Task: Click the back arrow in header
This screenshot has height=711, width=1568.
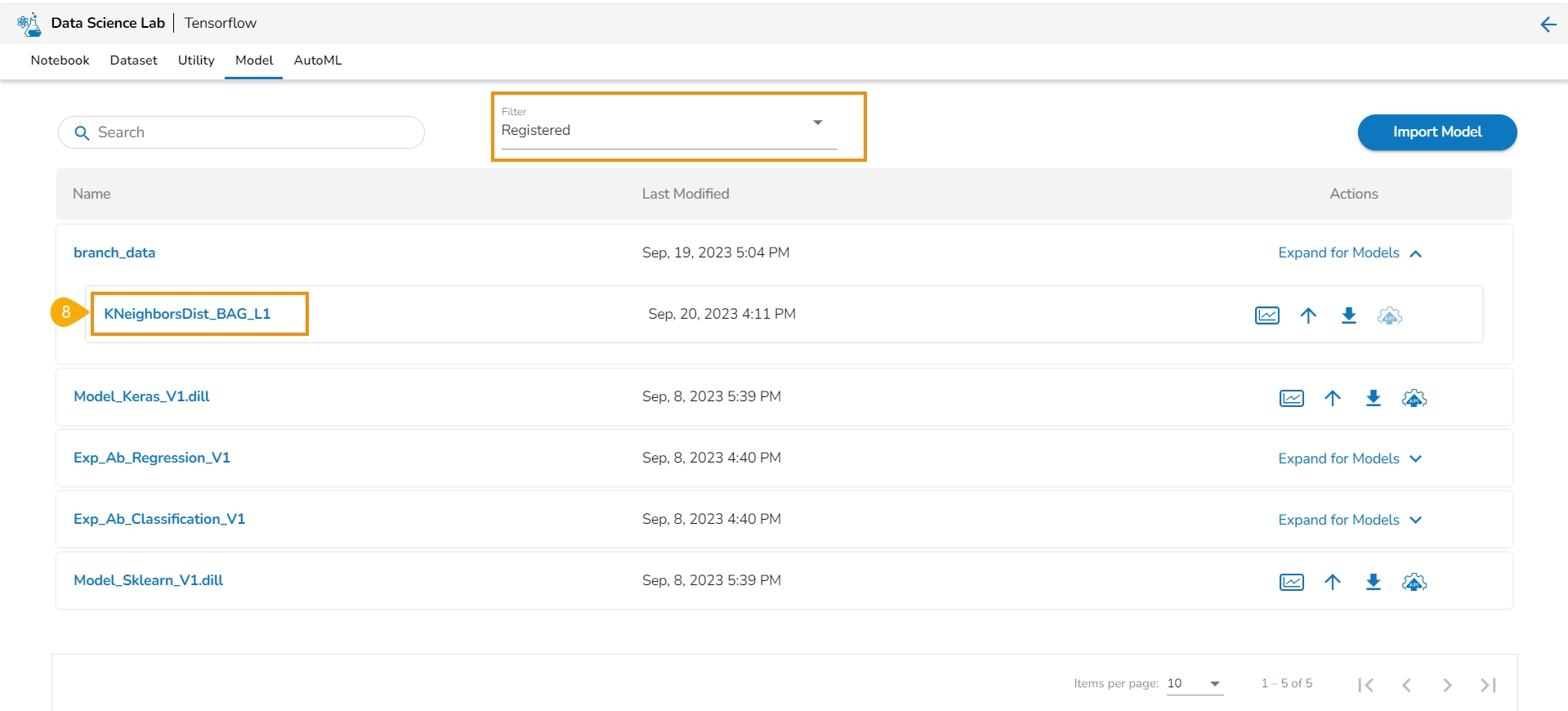Action: coord(1548,25)
